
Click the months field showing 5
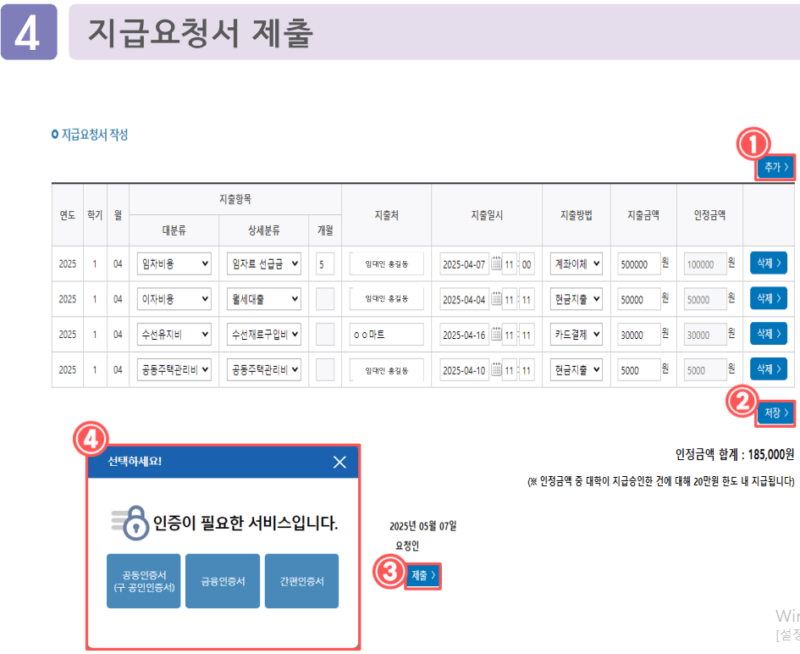pos(325,264)
